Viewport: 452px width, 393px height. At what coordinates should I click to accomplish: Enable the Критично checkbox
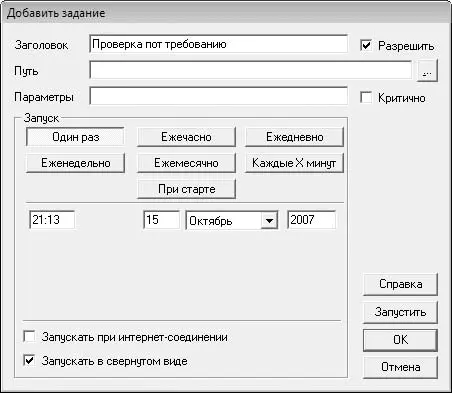click(x=366, y=98)
